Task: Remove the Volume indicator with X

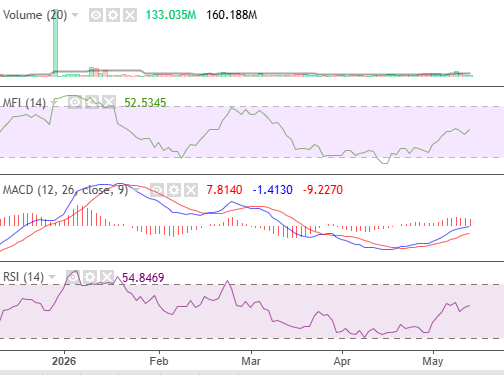Action: coord(130,15)
